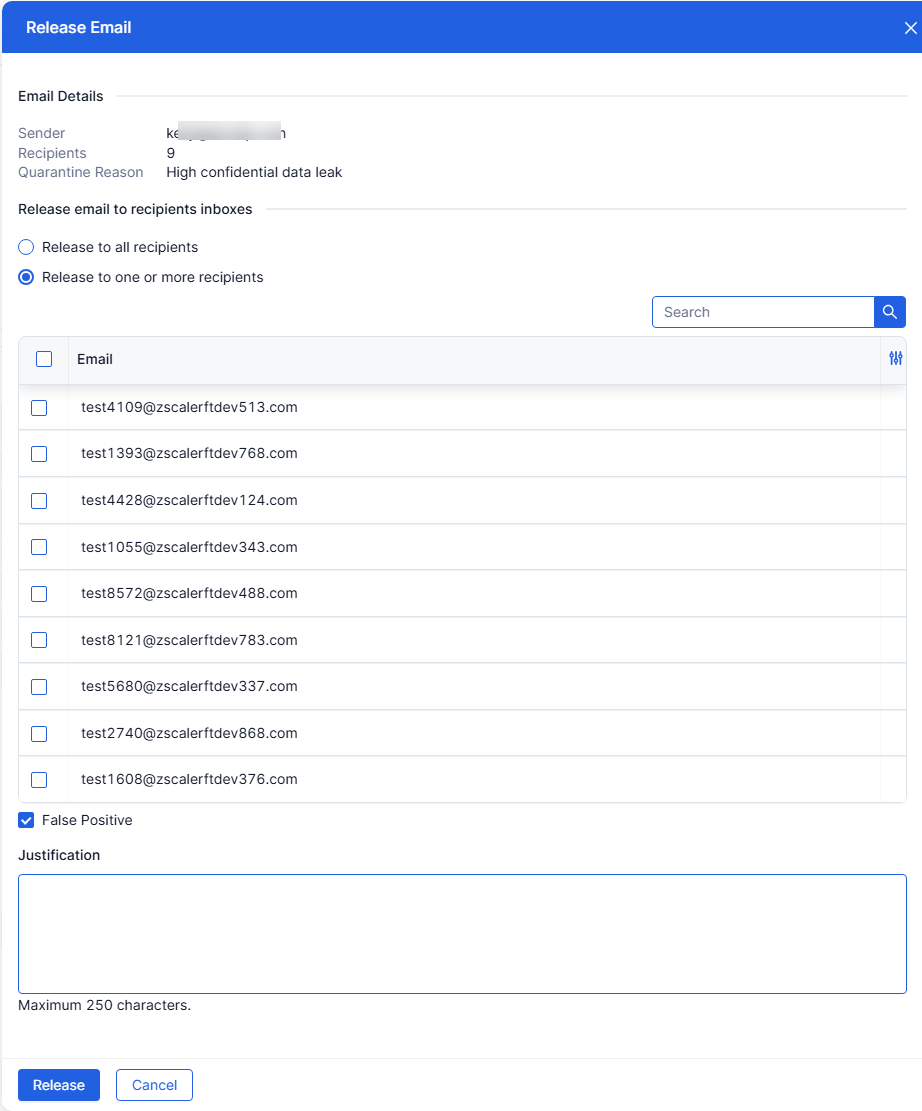922x1111 pixels.
Task: Check test1608@zscalerftdev376.com recipient
Action: coord(39,779)
